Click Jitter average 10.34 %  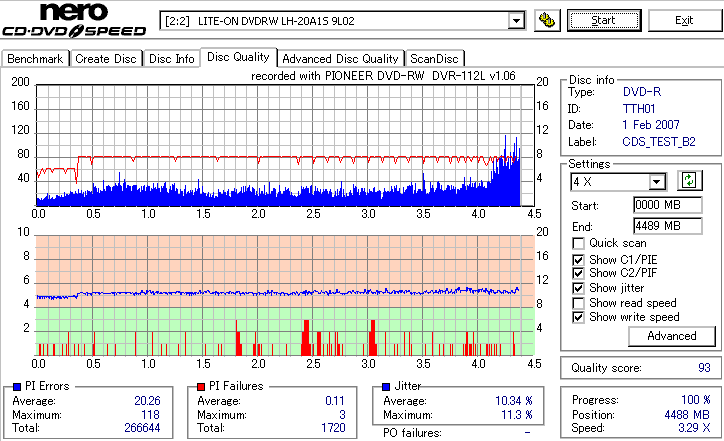click(x=514, y=401)
